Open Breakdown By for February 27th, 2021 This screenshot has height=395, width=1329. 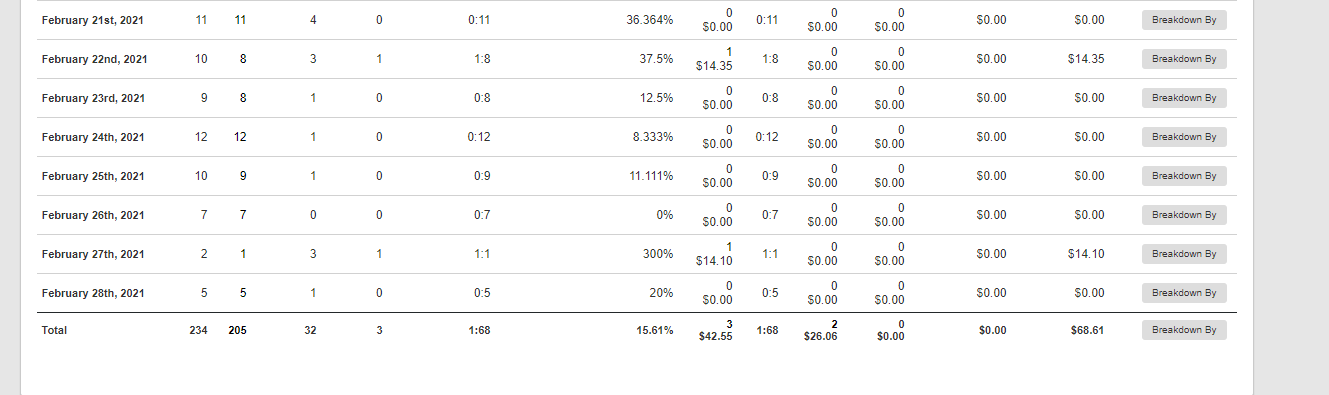pyautogui.click(x=1184, y=254)
